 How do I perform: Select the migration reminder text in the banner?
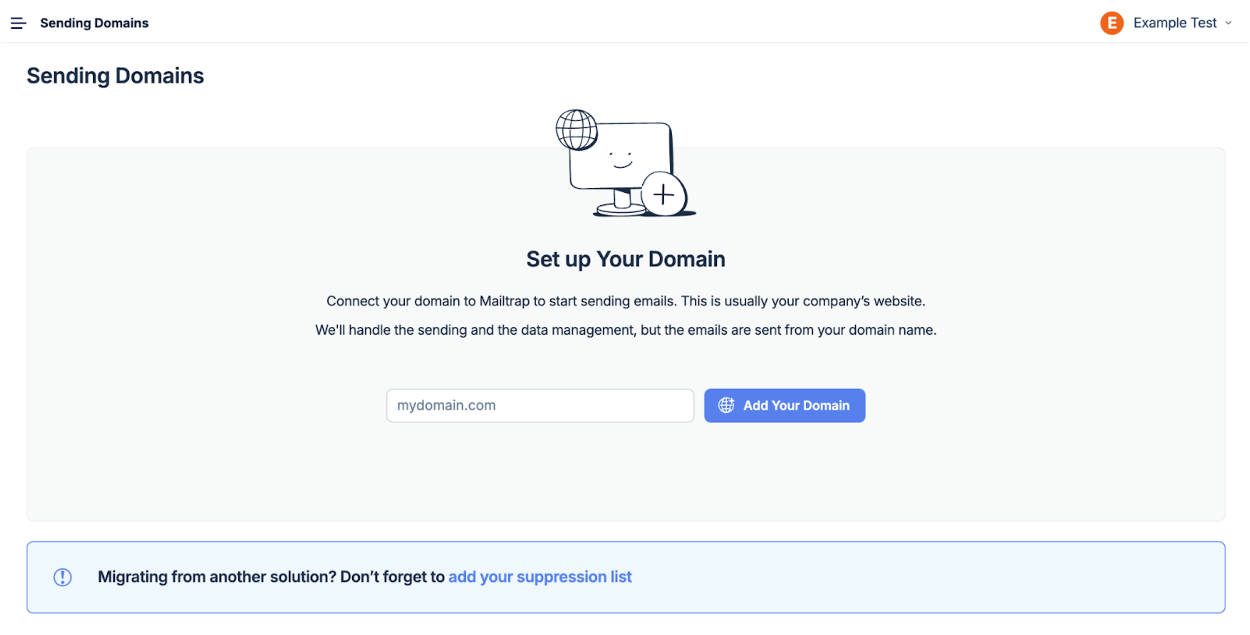pyautogui.click(x=272, y=576)
